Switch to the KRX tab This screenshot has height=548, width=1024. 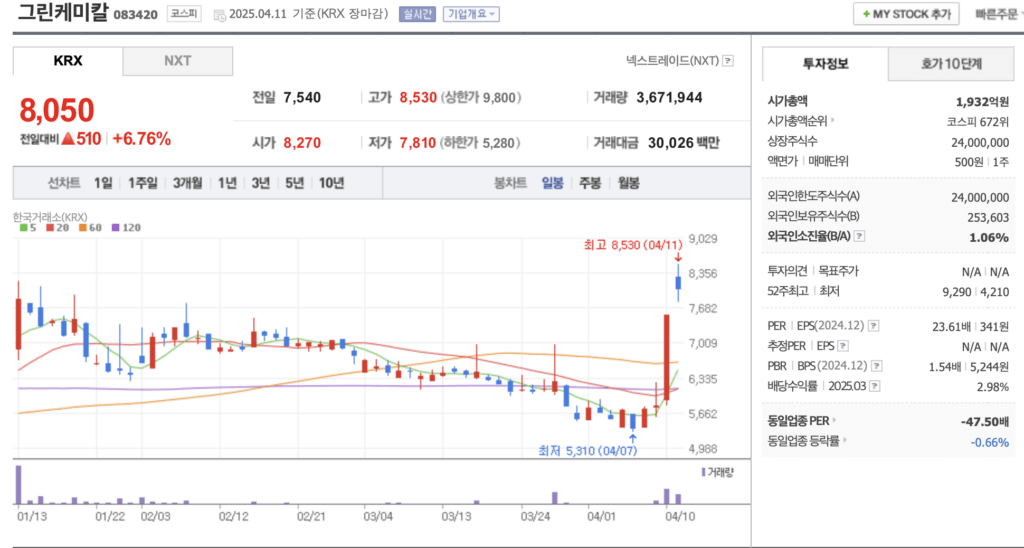(x=68, y=61)
